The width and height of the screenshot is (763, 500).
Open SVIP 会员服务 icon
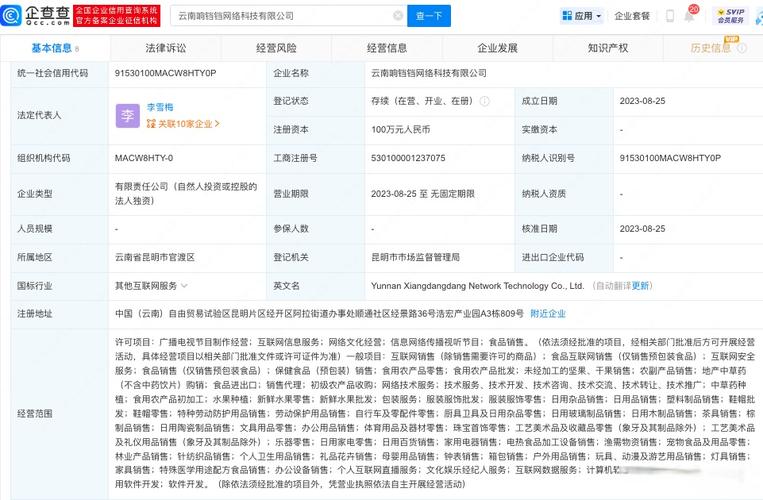click(x=730, y=16)
